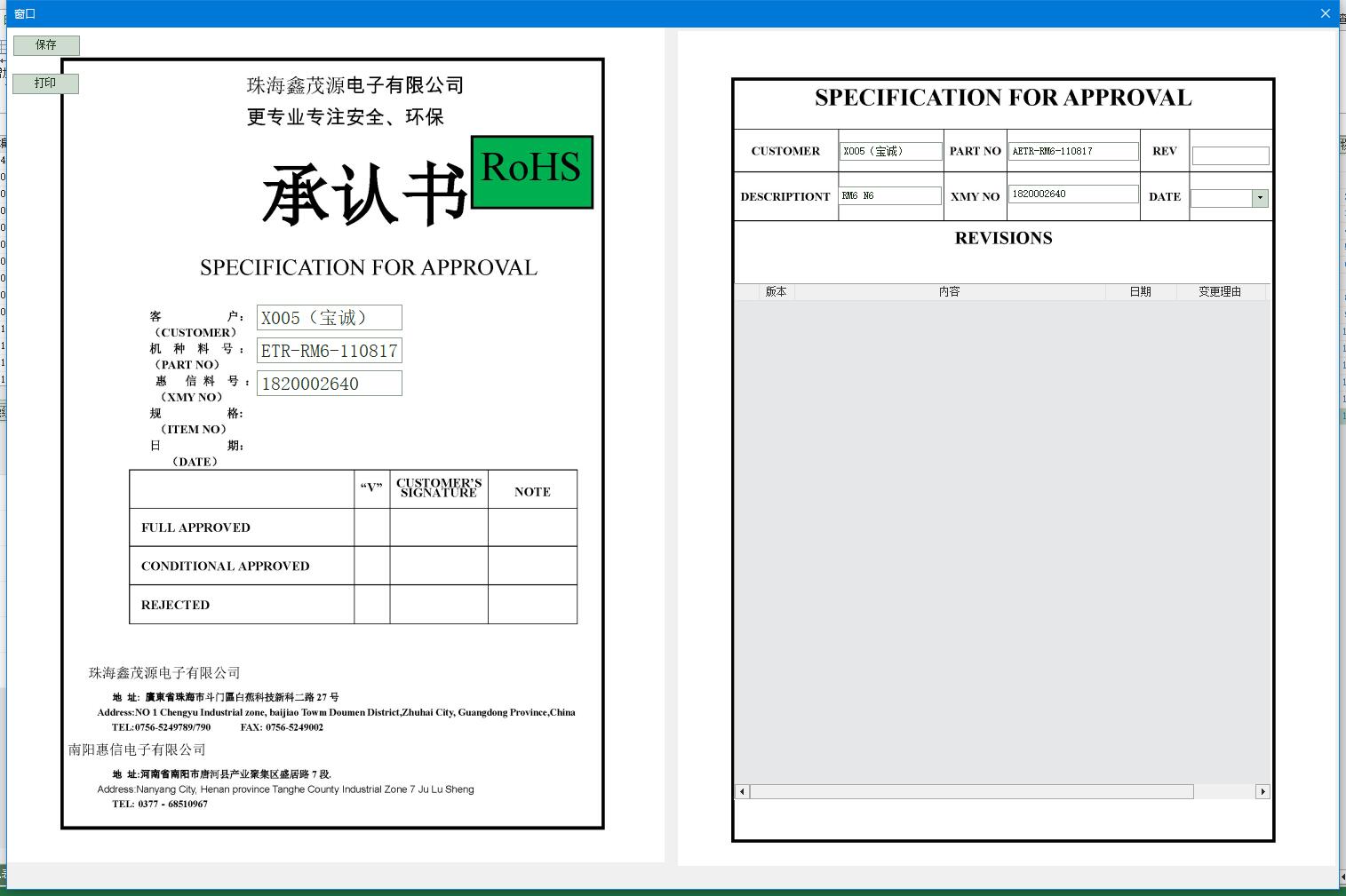Click the 变更理由 column header
This screenshot has width=1346, height=896.
(x=1220, y=292)
